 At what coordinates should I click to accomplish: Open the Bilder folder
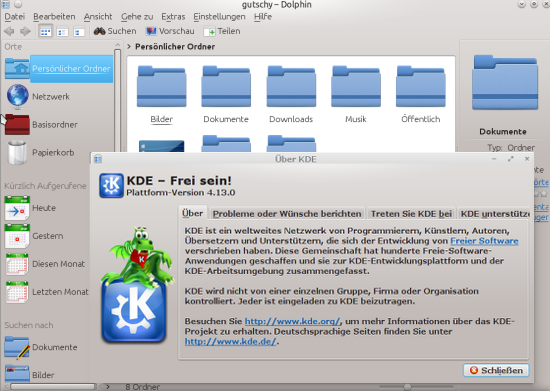(161, 94)
